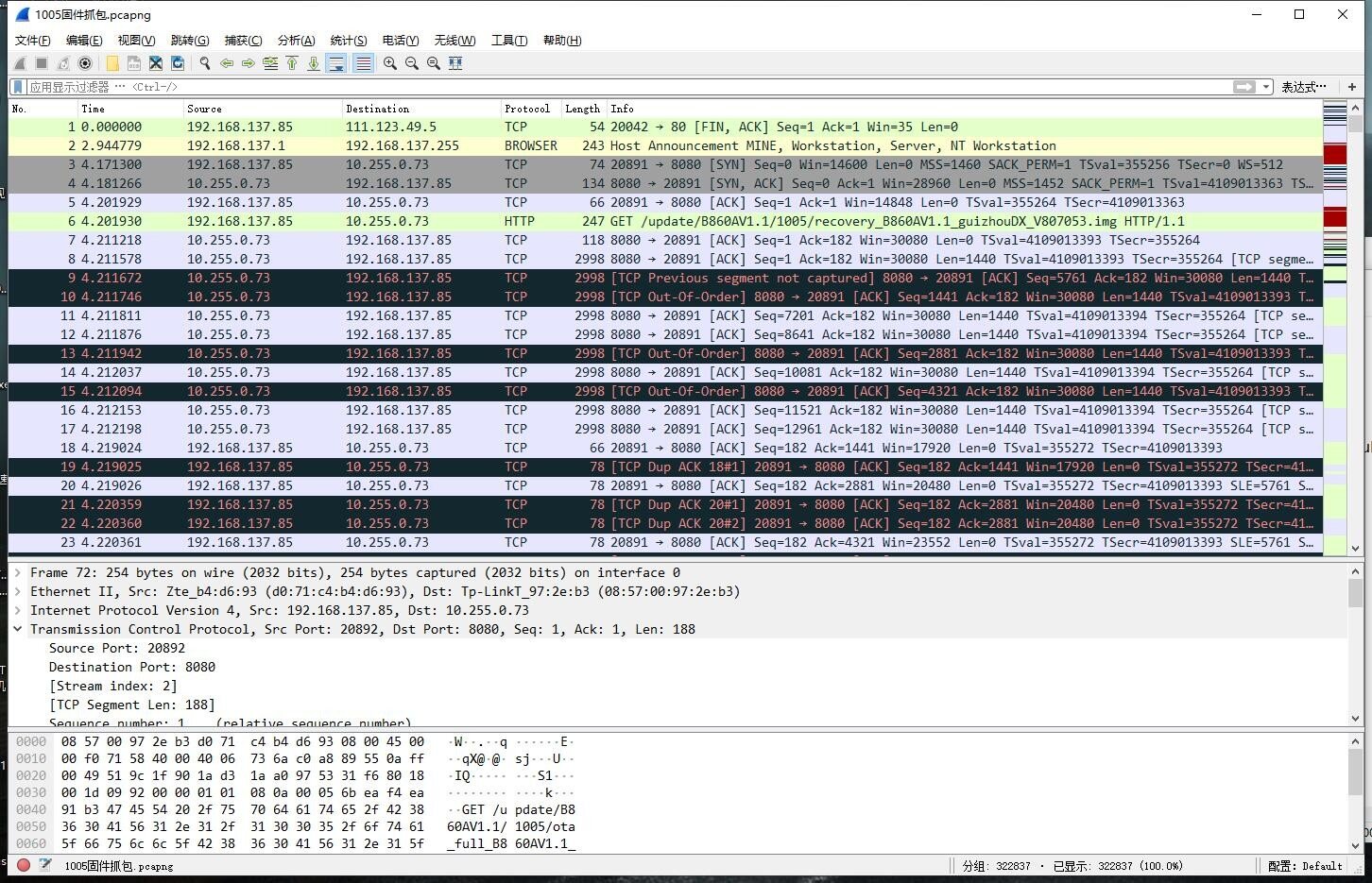Open the 分析(A) menu
The image size is (1372, 883).
pos(296,40)
